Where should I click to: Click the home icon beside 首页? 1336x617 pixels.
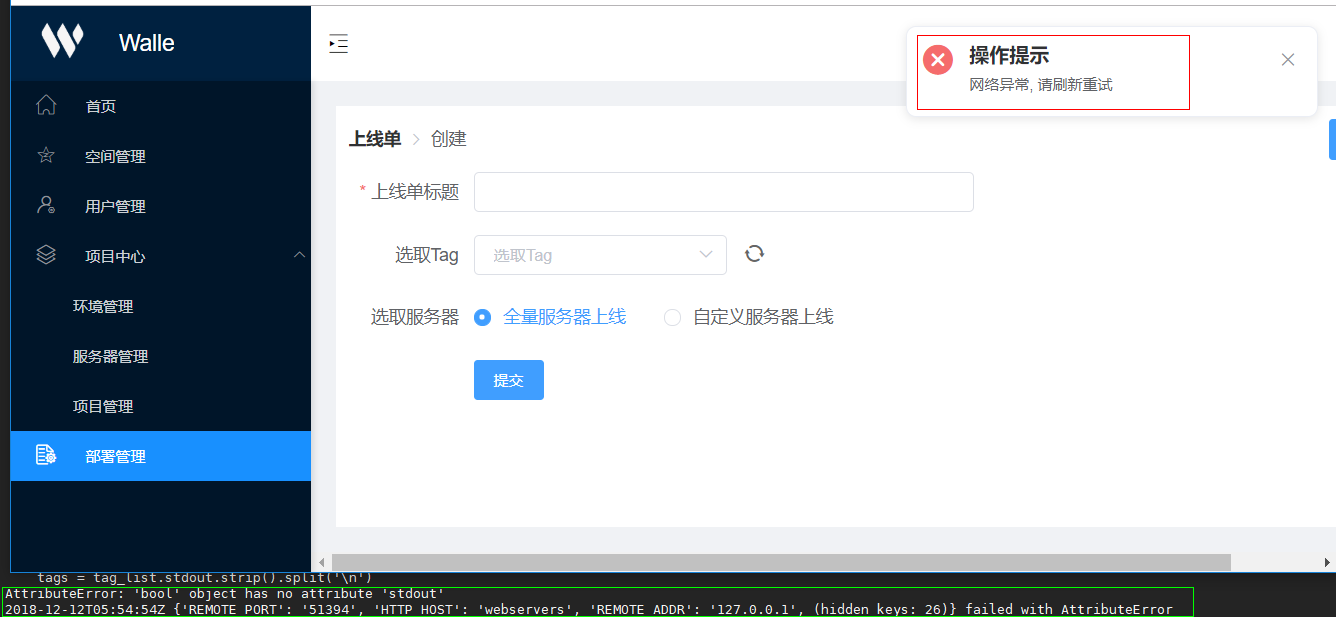coord(46,105)
